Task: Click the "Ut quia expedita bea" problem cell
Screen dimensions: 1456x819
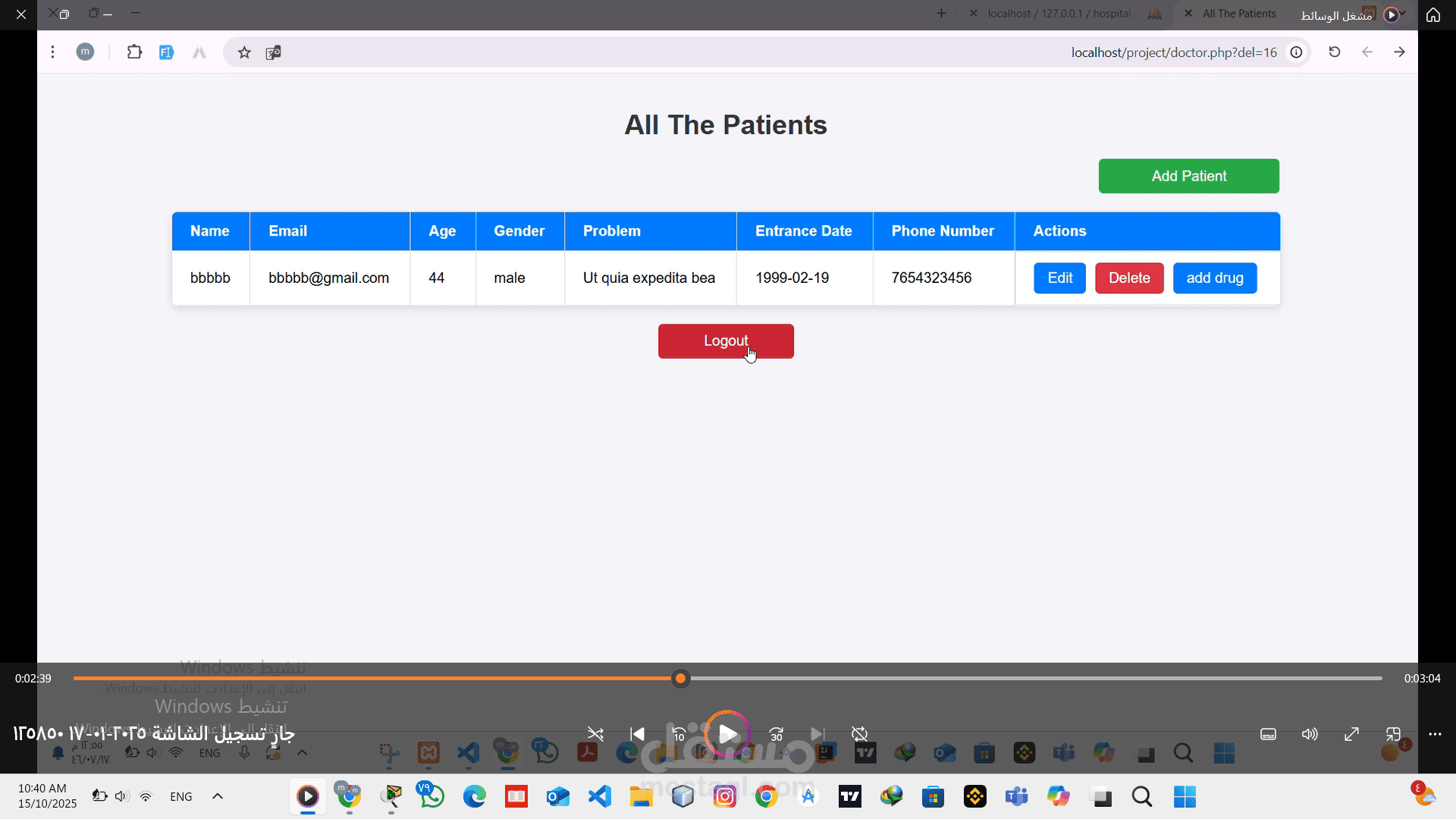Action: [x=649, y=278]
